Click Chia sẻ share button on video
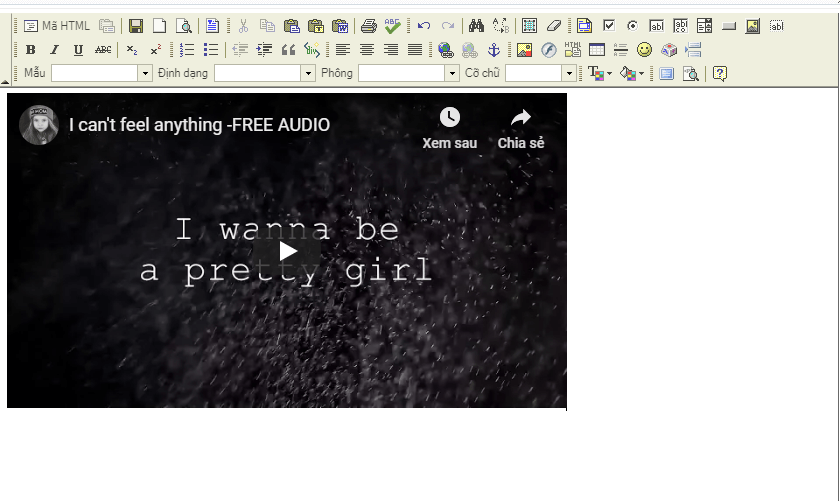Viewport: 840px width, 501px height. 521,129
